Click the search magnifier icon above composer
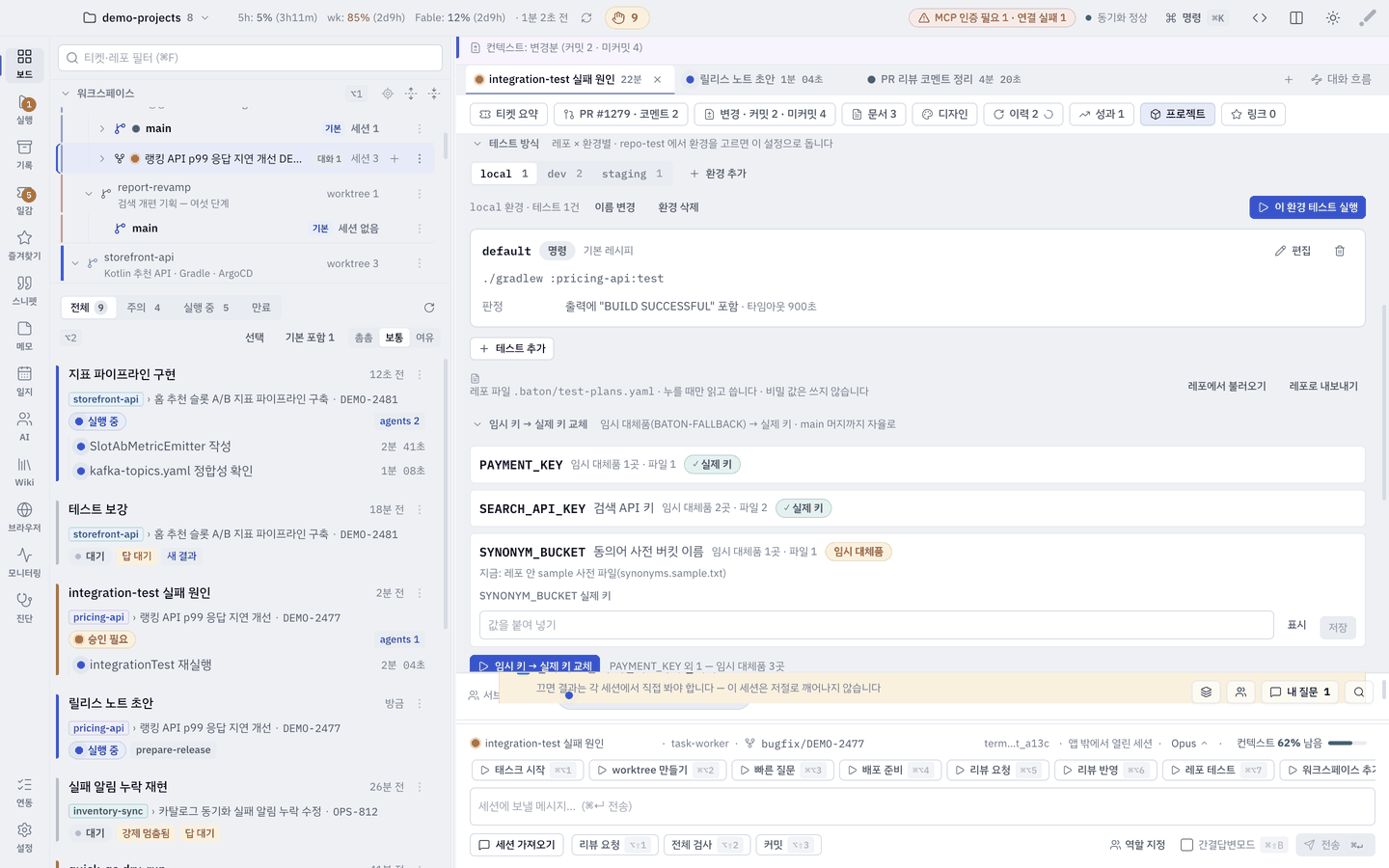 coord(1359,692)
